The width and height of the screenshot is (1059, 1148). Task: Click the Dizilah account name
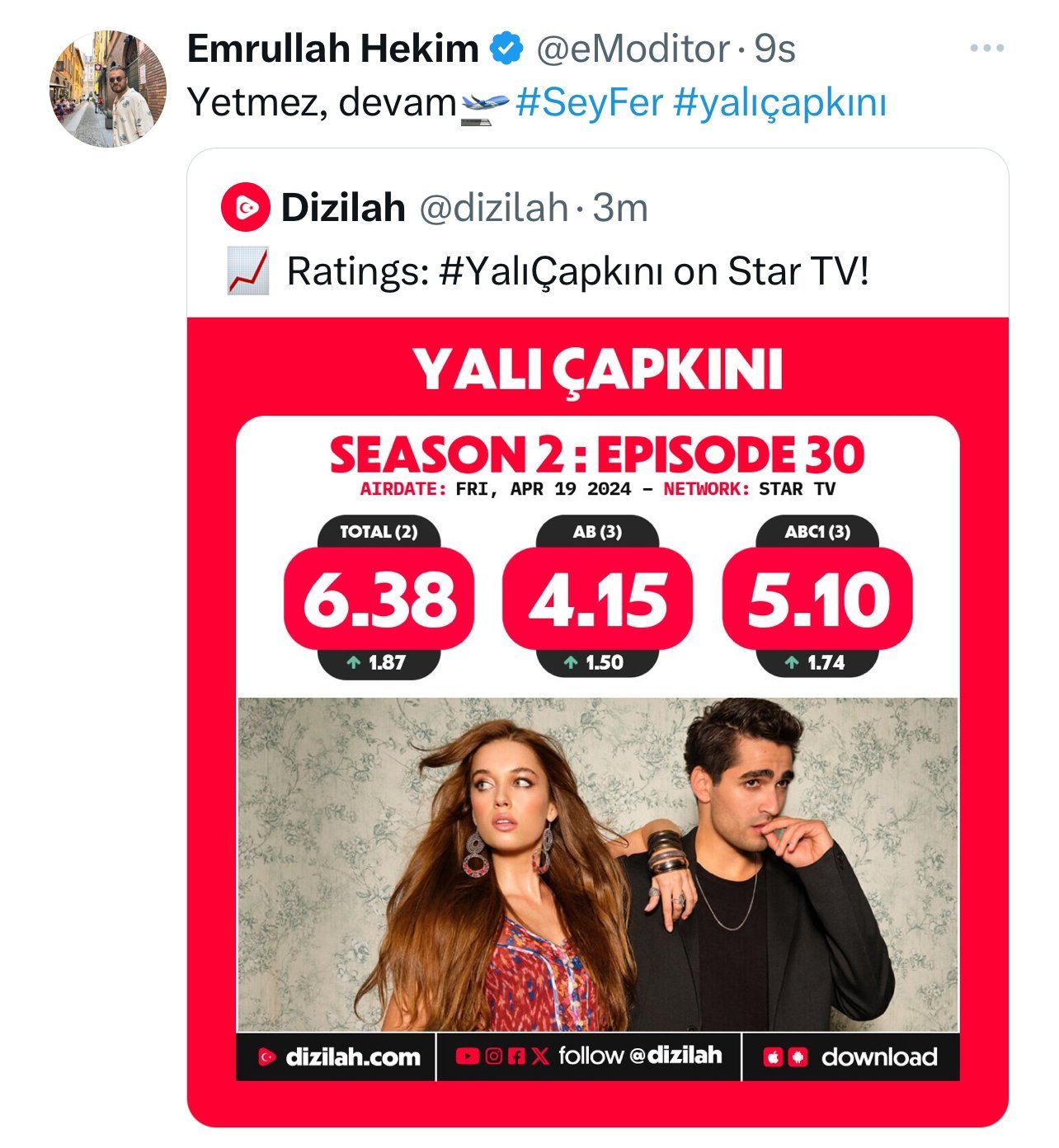click(x=343, y=208)
